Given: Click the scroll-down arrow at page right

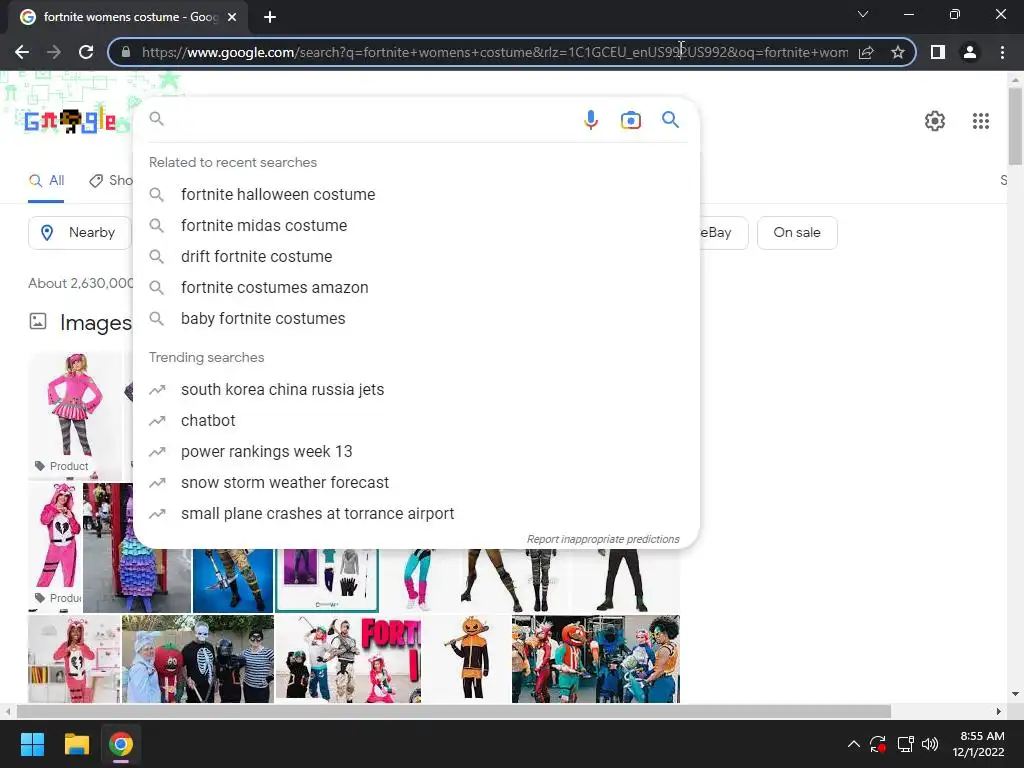Looking at the screenshot, I should [x=1015, y=694].
